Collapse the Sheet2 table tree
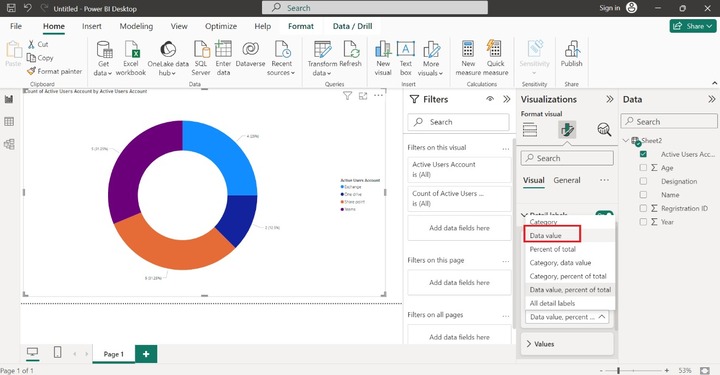Viewport: 720px width, 375px height. pos(626,140)
